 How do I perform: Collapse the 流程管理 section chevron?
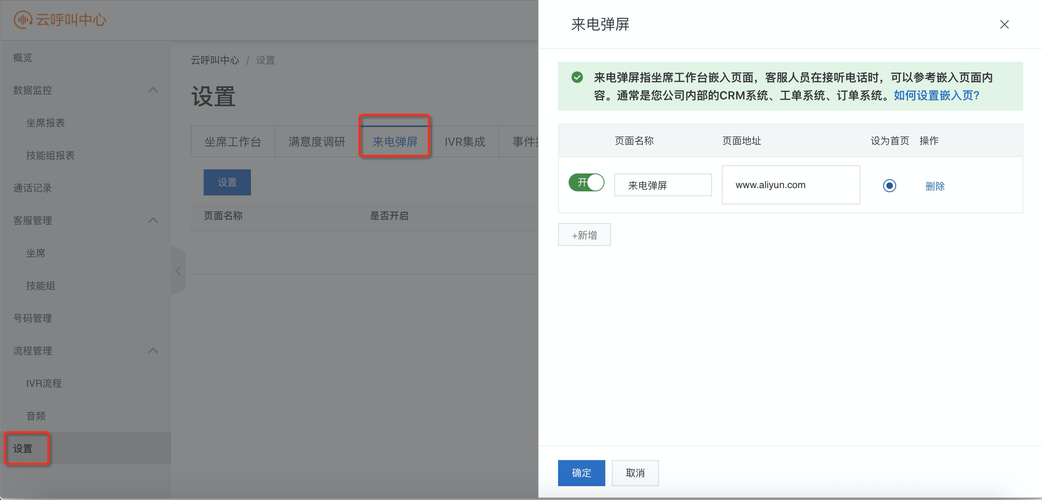click(153, 351)
